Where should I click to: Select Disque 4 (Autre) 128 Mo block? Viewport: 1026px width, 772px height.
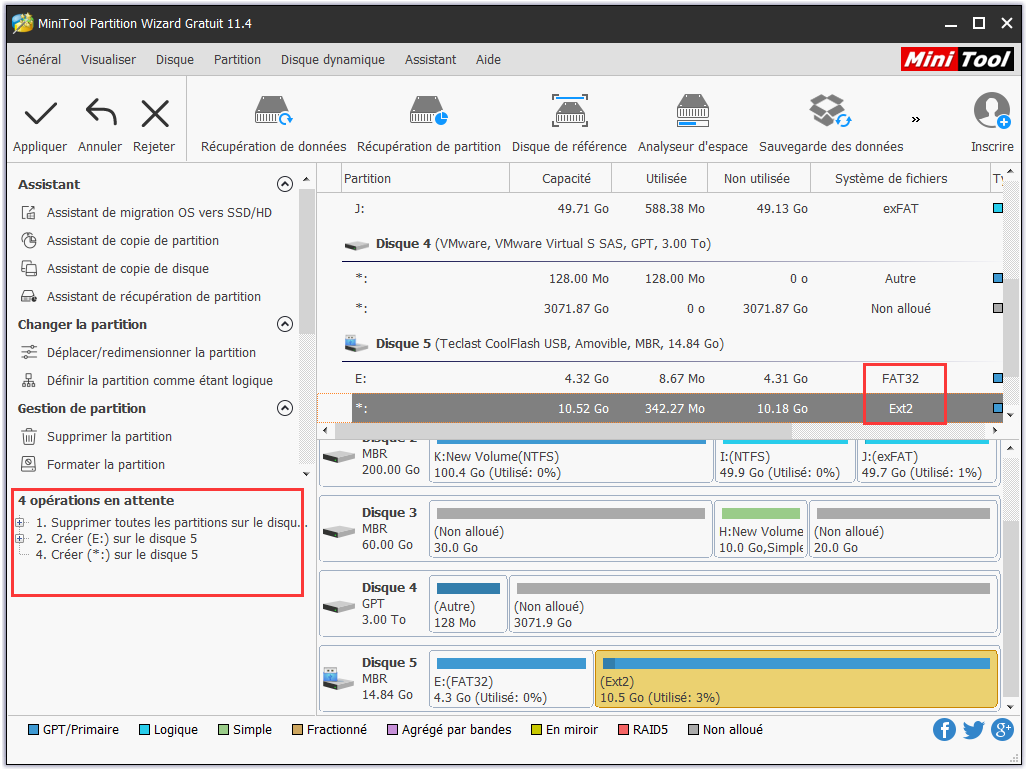468,604
